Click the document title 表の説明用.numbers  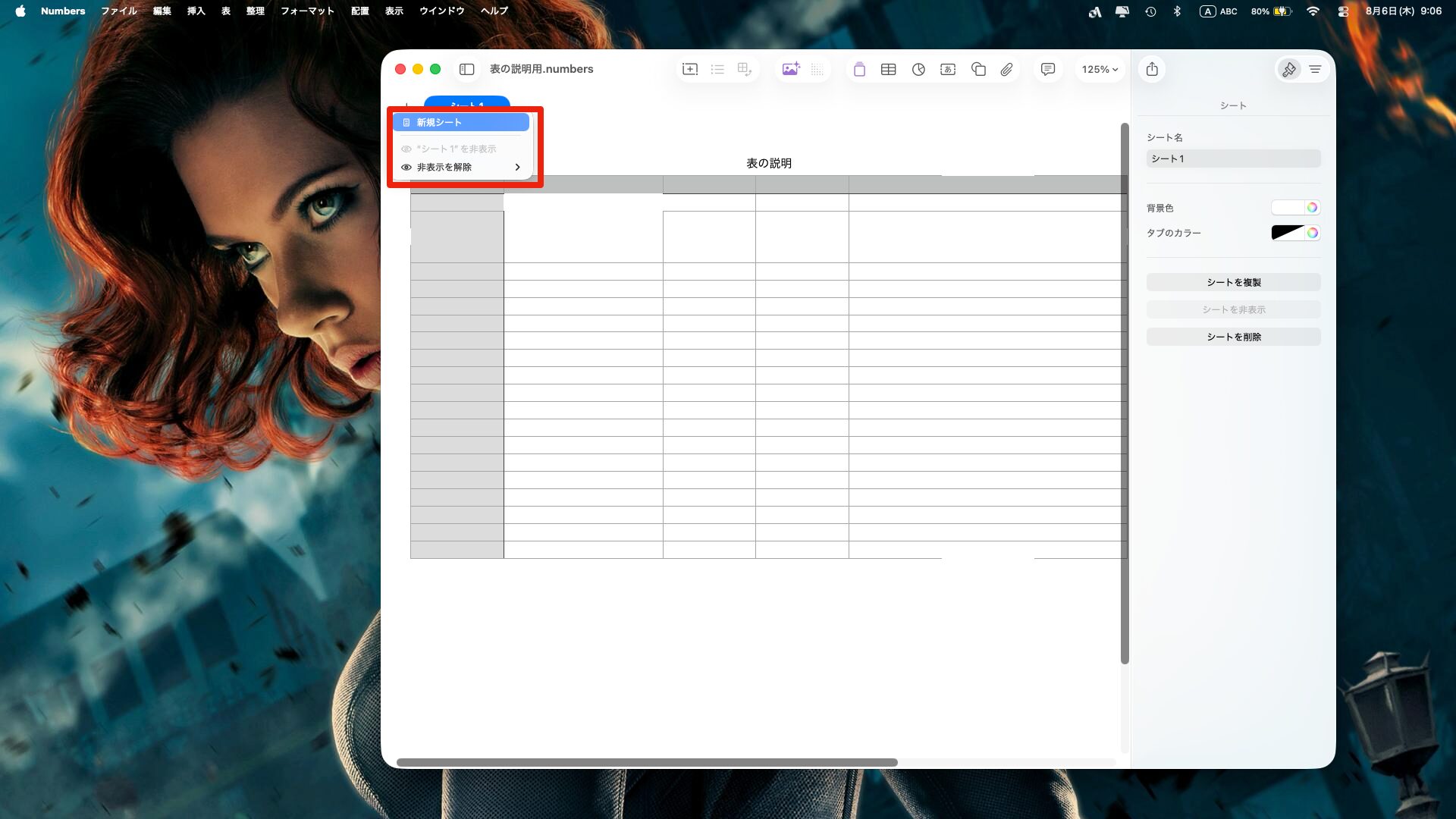point(541,69)
